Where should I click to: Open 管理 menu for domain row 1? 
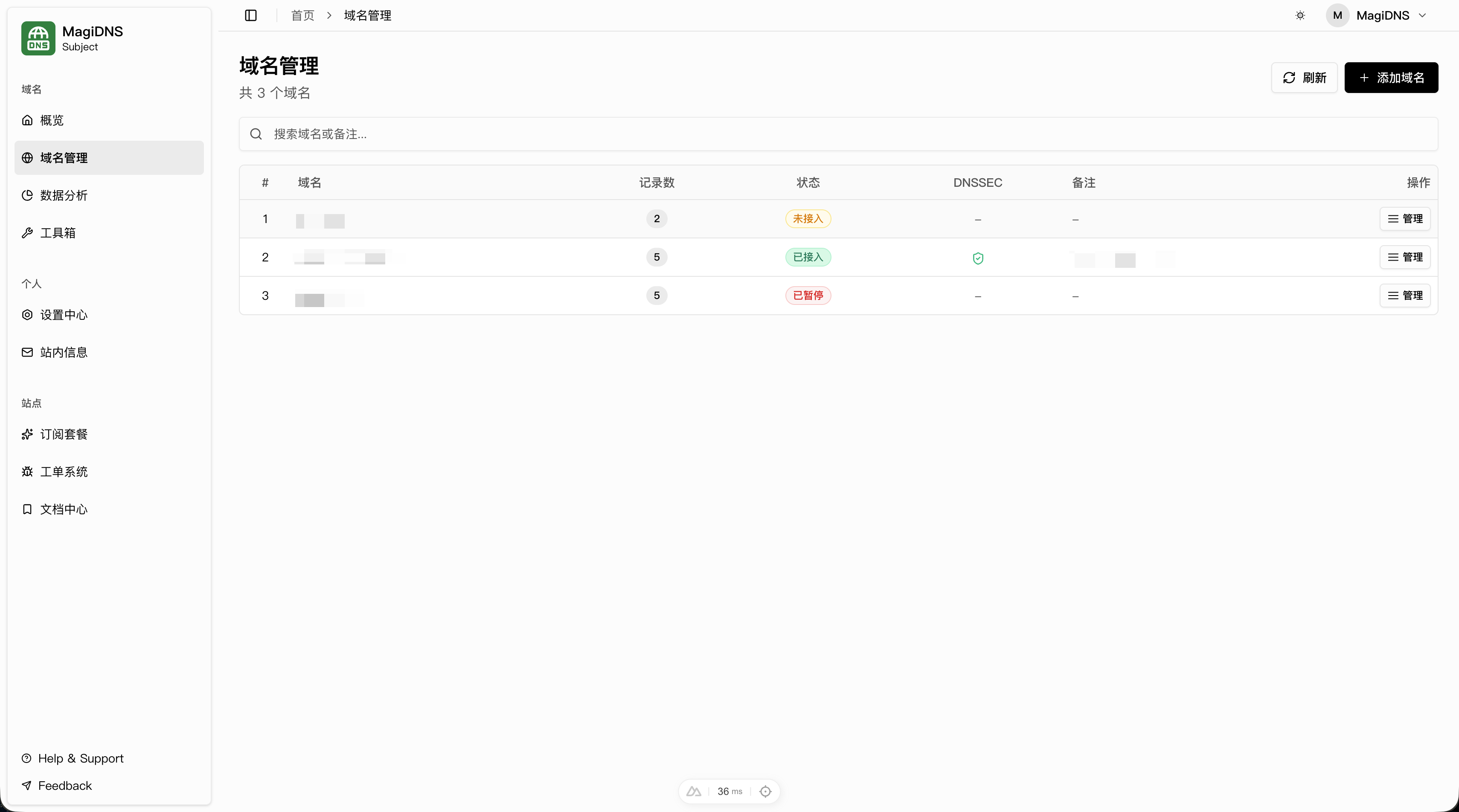pyautogui.click(x=1405, y=219)
